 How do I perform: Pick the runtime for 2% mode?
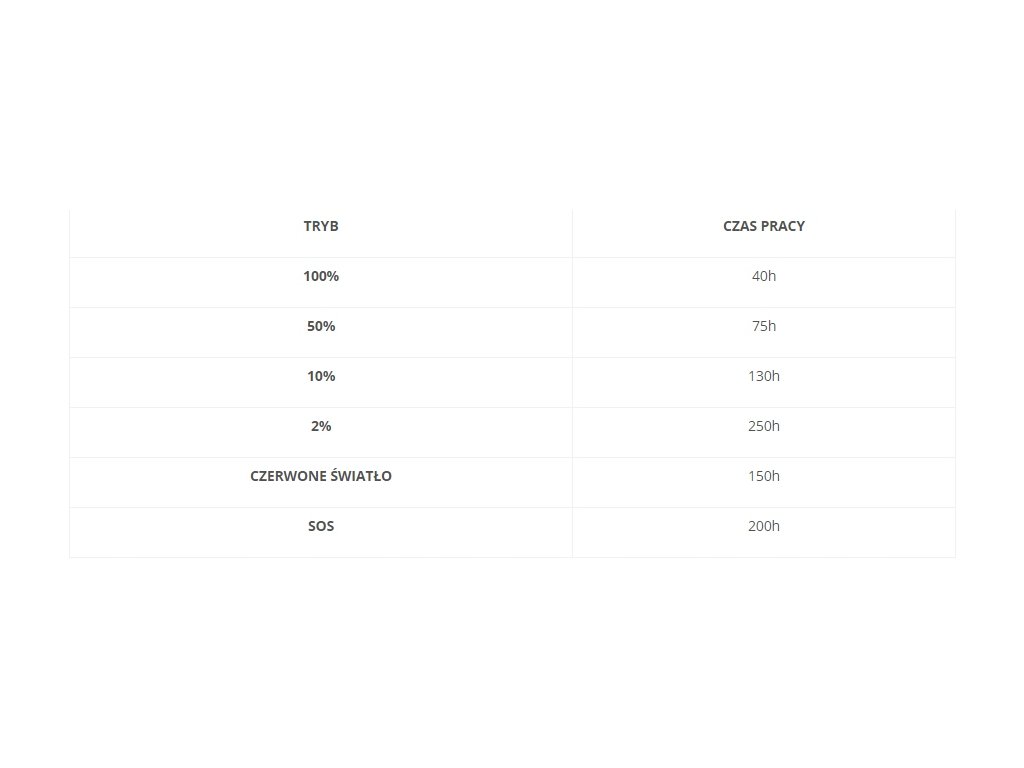[763, 426]
